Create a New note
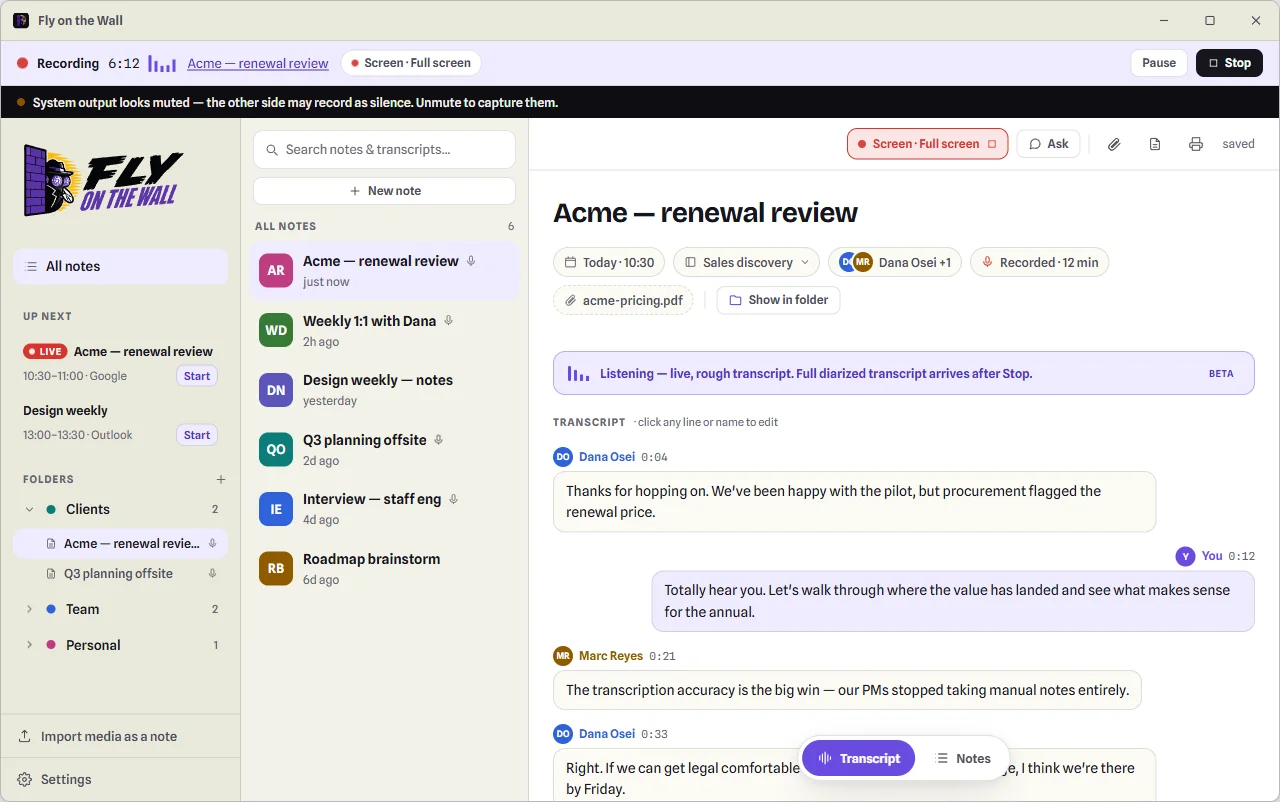The width and height of the screenshot is (1280, 802). 384,191
